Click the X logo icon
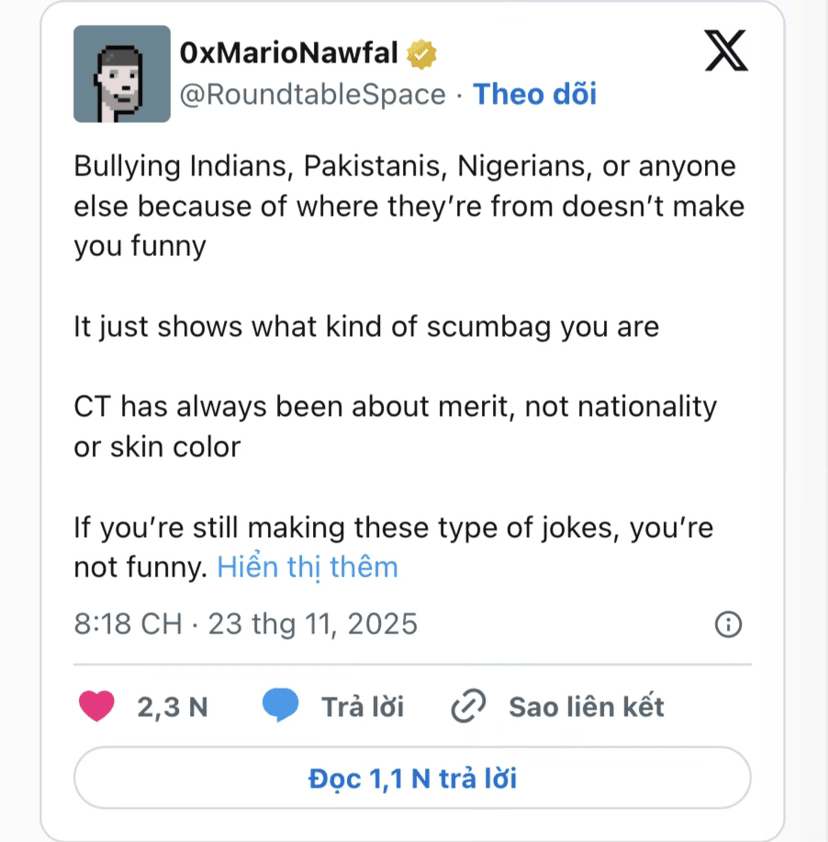 point(726,50)
